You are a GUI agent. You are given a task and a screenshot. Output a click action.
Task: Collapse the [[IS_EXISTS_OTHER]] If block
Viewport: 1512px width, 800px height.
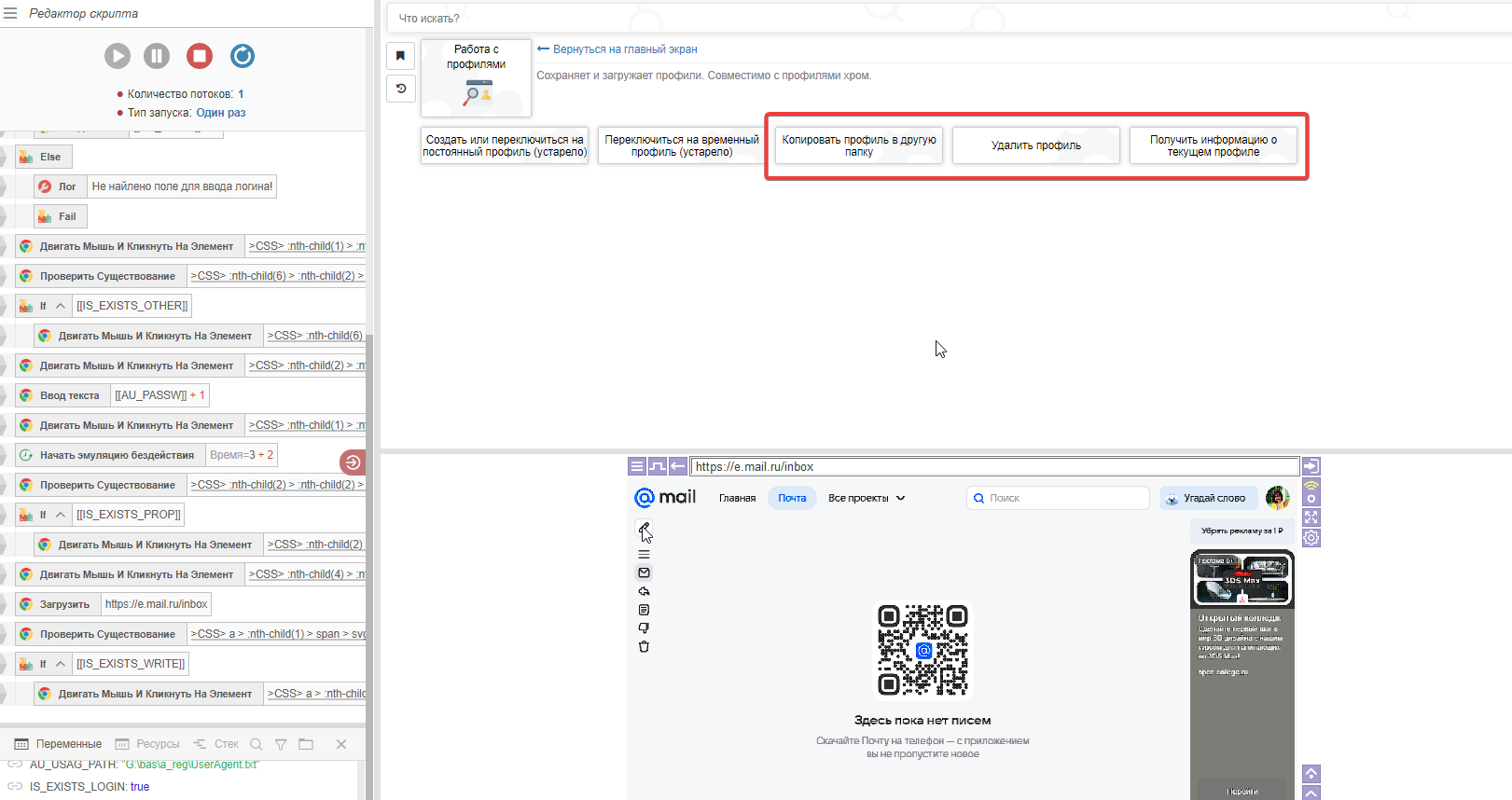click(x=61, y=306)
